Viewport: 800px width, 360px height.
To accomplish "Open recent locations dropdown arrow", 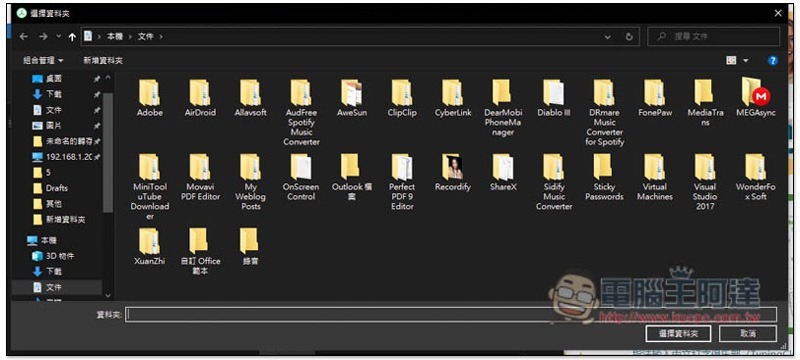I will (x=58, y=36).
